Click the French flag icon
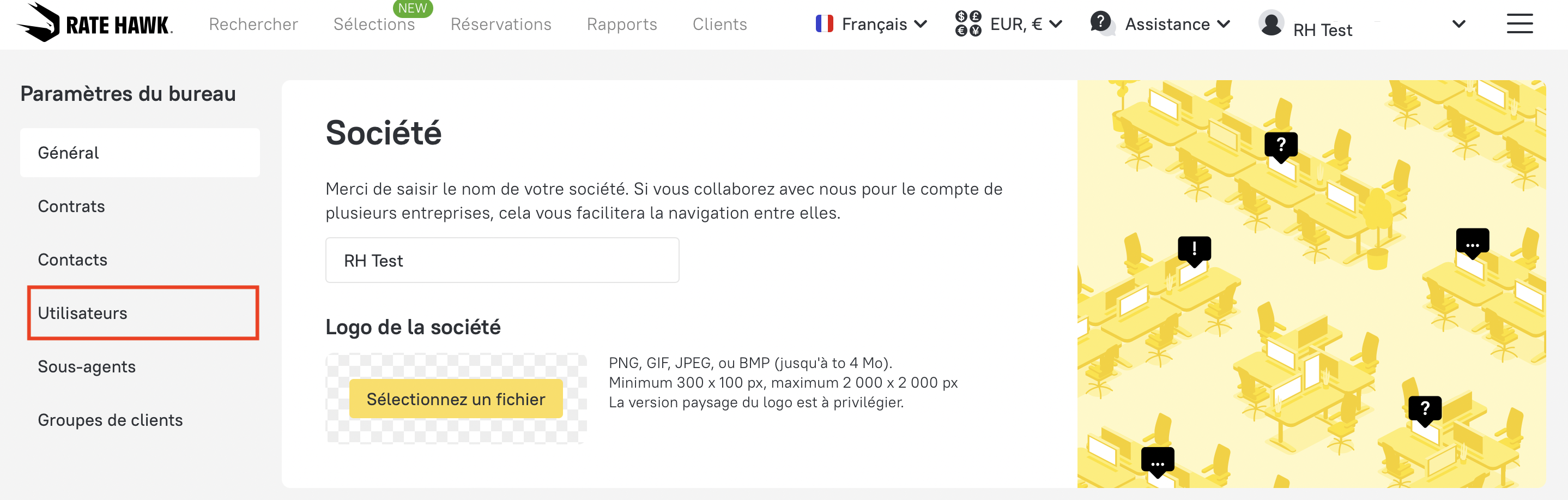This screenshot has width=1568, height=500. click(x=824, y=24)
